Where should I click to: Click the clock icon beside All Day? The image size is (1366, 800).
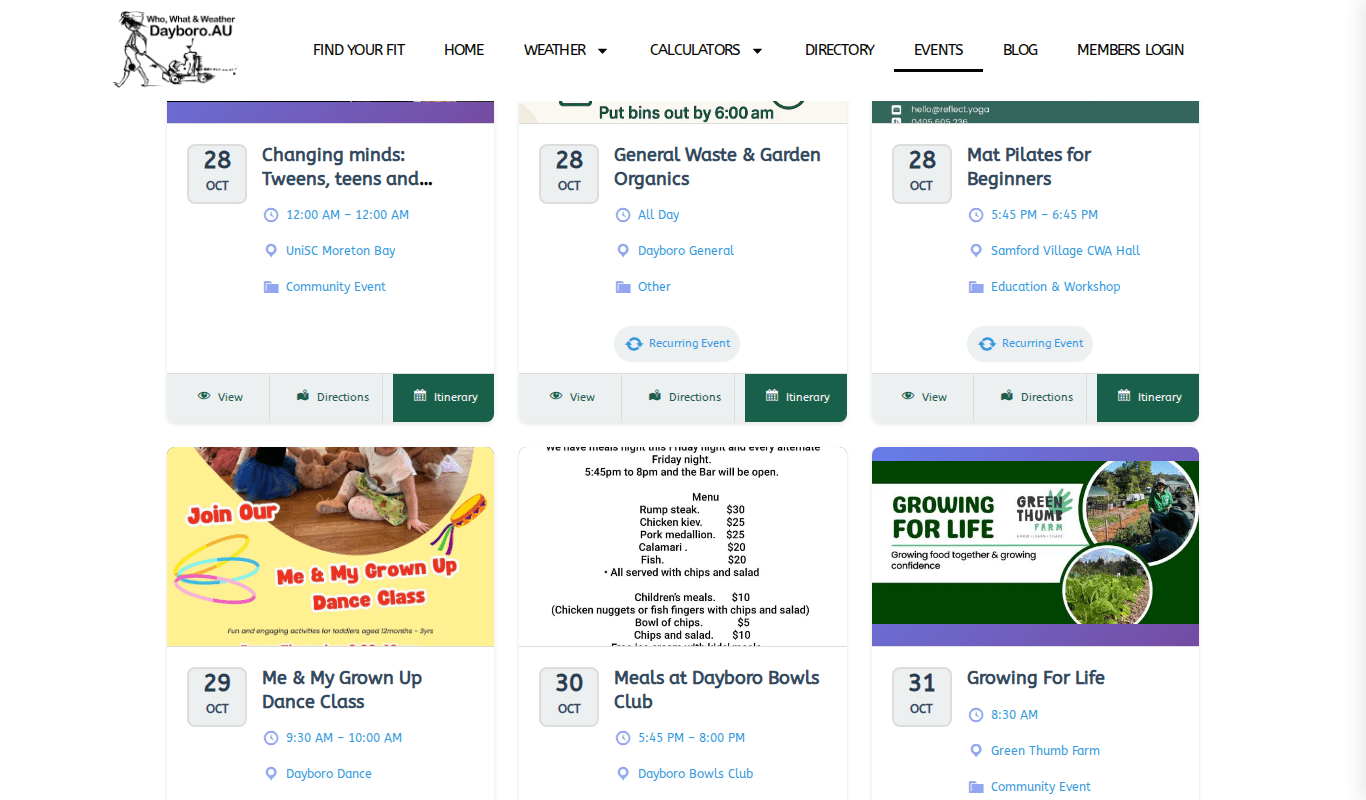[x=622, y=215]
